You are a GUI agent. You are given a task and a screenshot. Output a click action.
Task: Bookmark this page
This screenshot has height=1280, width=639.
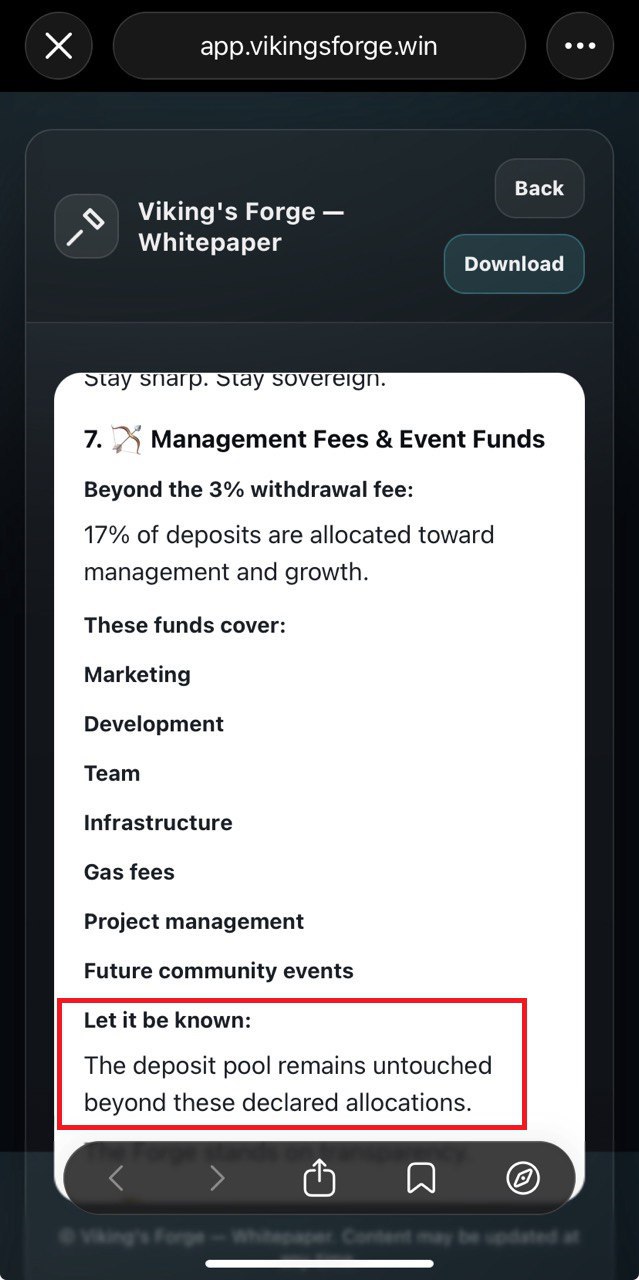click(421, 1180)
